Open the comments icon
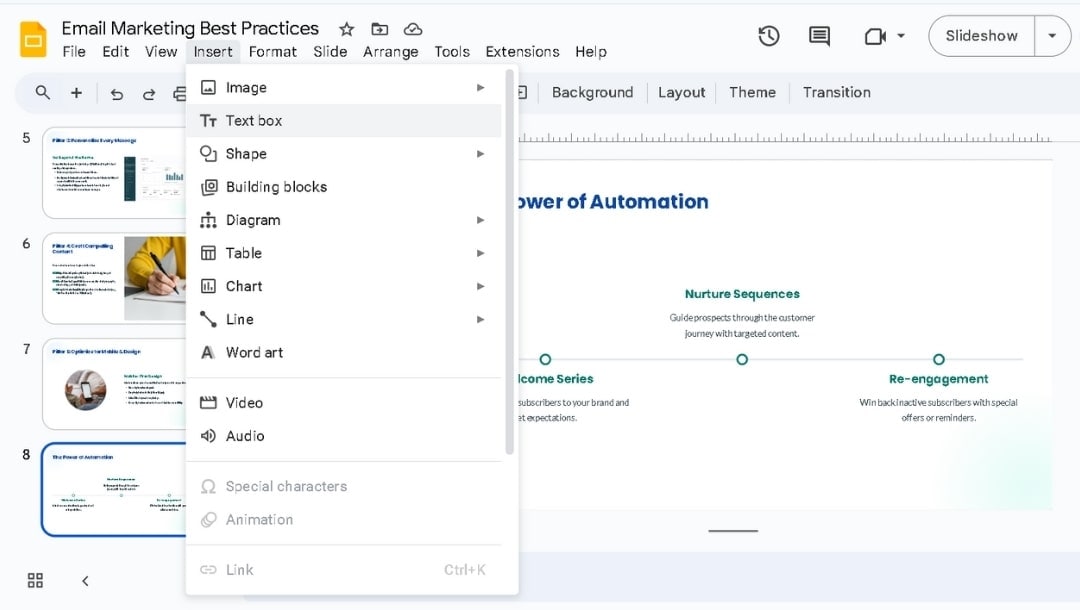1080x610 pixels. pos(819,36)
